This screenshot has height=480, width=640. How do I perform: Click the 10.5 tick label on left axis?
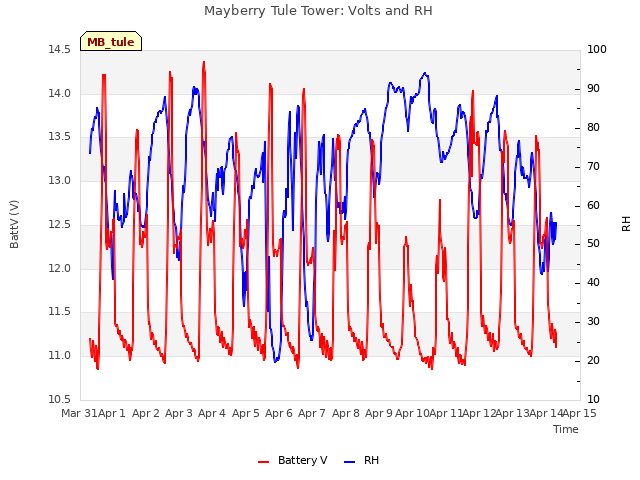coord(60,399)
